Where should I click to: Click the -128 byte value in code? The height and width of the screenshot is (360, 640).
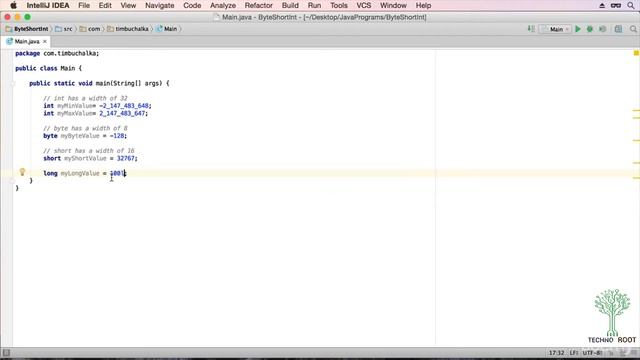pos(117,136)
